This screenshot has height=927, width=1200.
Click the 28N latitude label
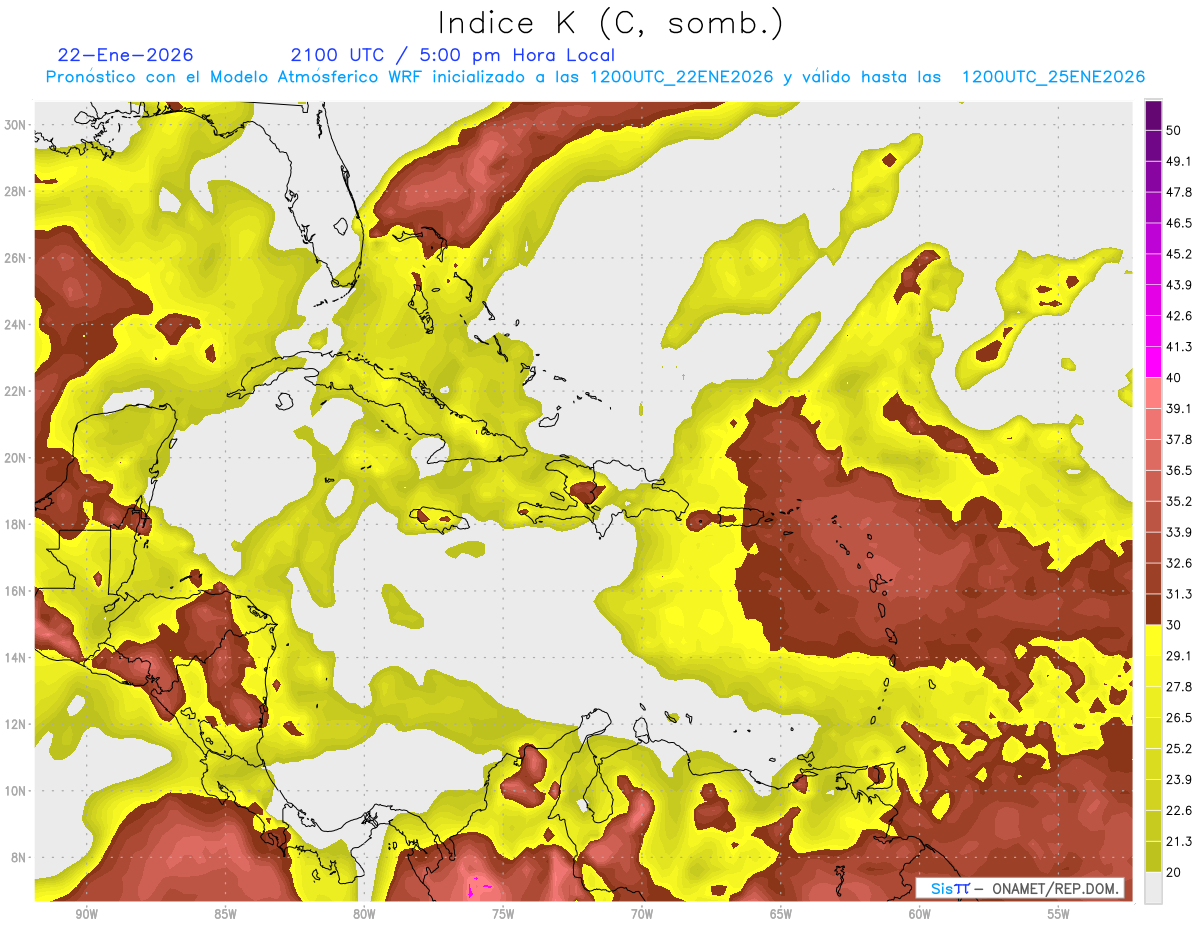15,191
